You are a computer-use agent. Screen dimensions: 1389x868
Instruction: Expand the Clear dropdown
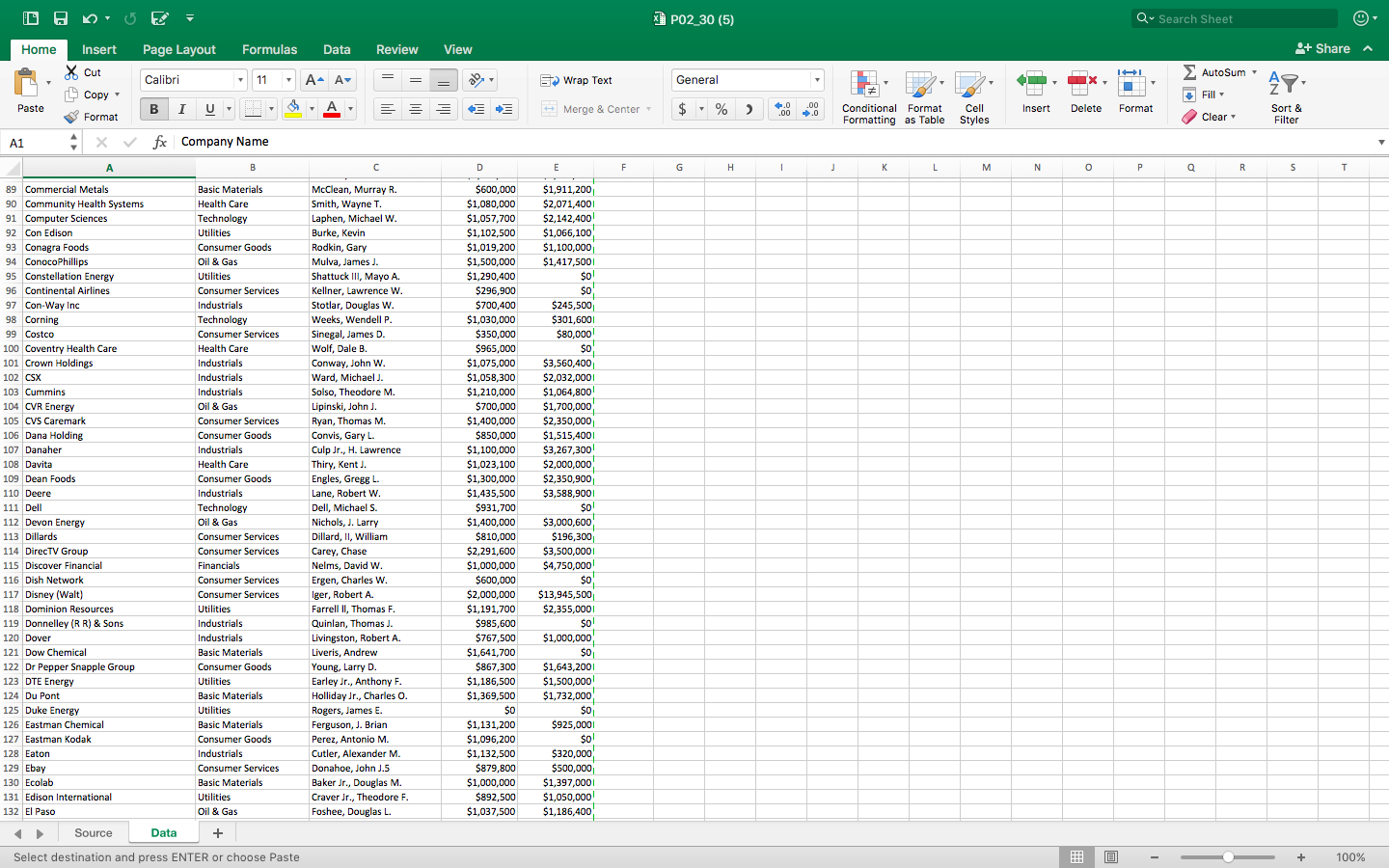[1233, 117]
